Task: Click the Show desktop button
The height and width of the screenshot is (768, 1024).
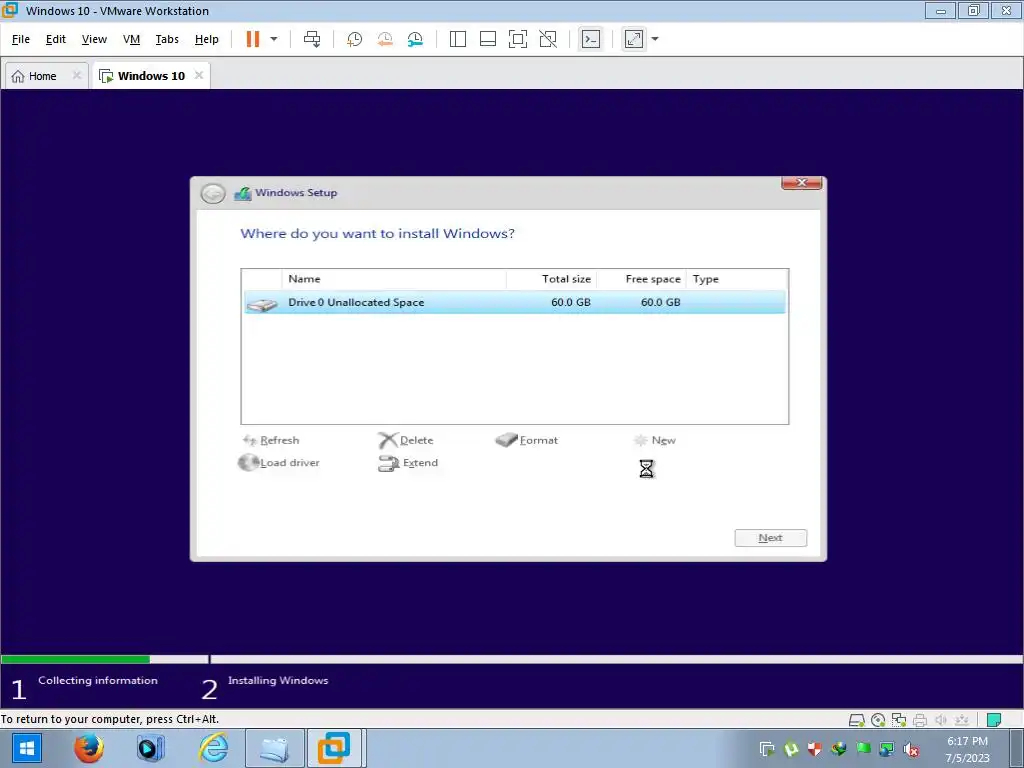Action: click(x=1017, y=748)
